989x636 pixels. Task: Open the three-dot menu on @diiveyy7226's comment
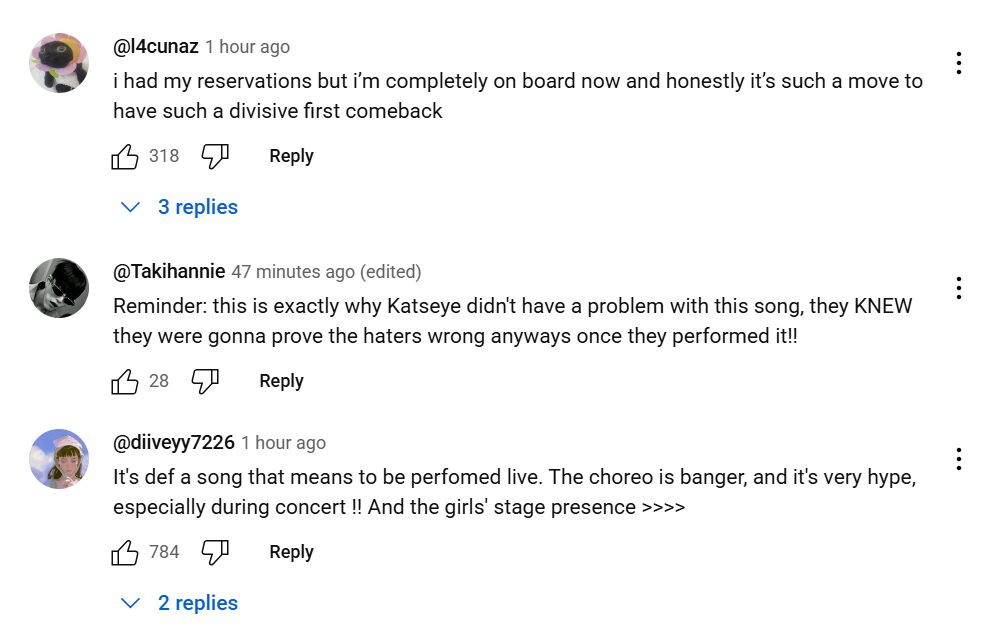coord(959,458)
